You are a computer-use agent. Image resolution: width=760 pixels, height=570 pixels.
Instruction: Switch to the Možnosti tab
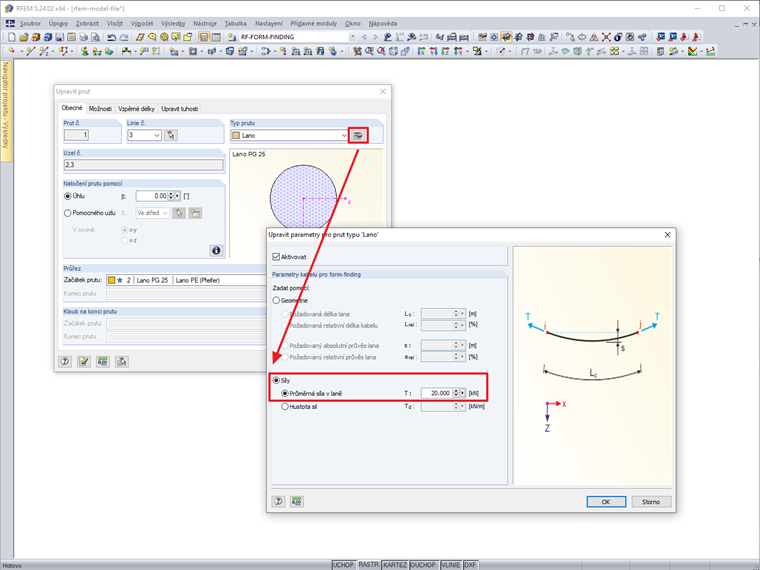click(100, 109)
